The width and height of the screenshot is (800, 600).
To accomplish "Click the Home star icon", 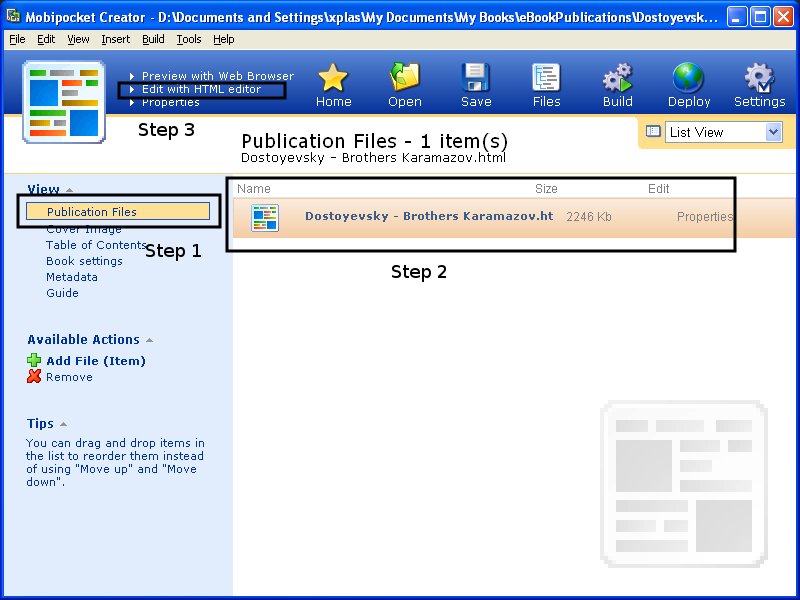I will (333, 78).
